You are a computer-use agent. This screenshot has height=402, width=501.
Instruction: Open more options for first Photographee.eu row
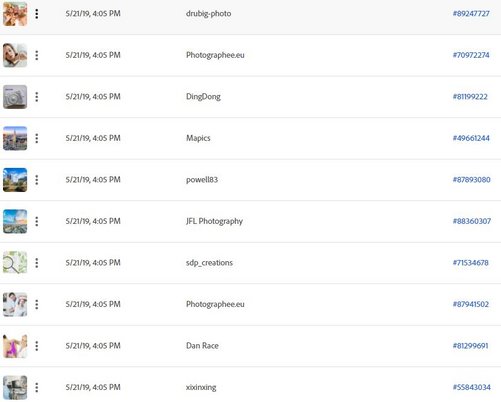pyautogui.click(x=37, y=55)
